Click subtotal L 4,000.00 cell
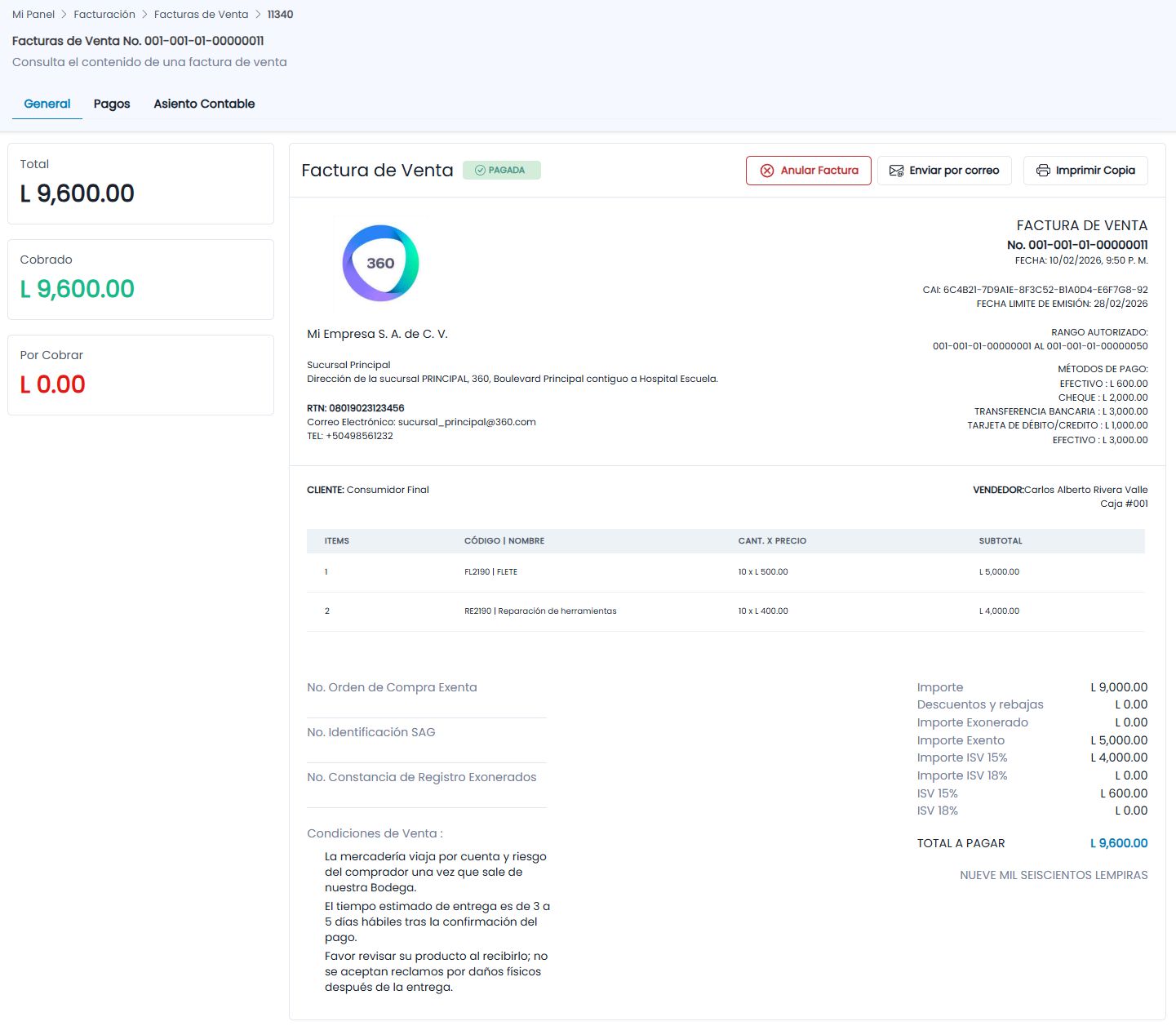 pyautogui.click(x=999, y=611)
